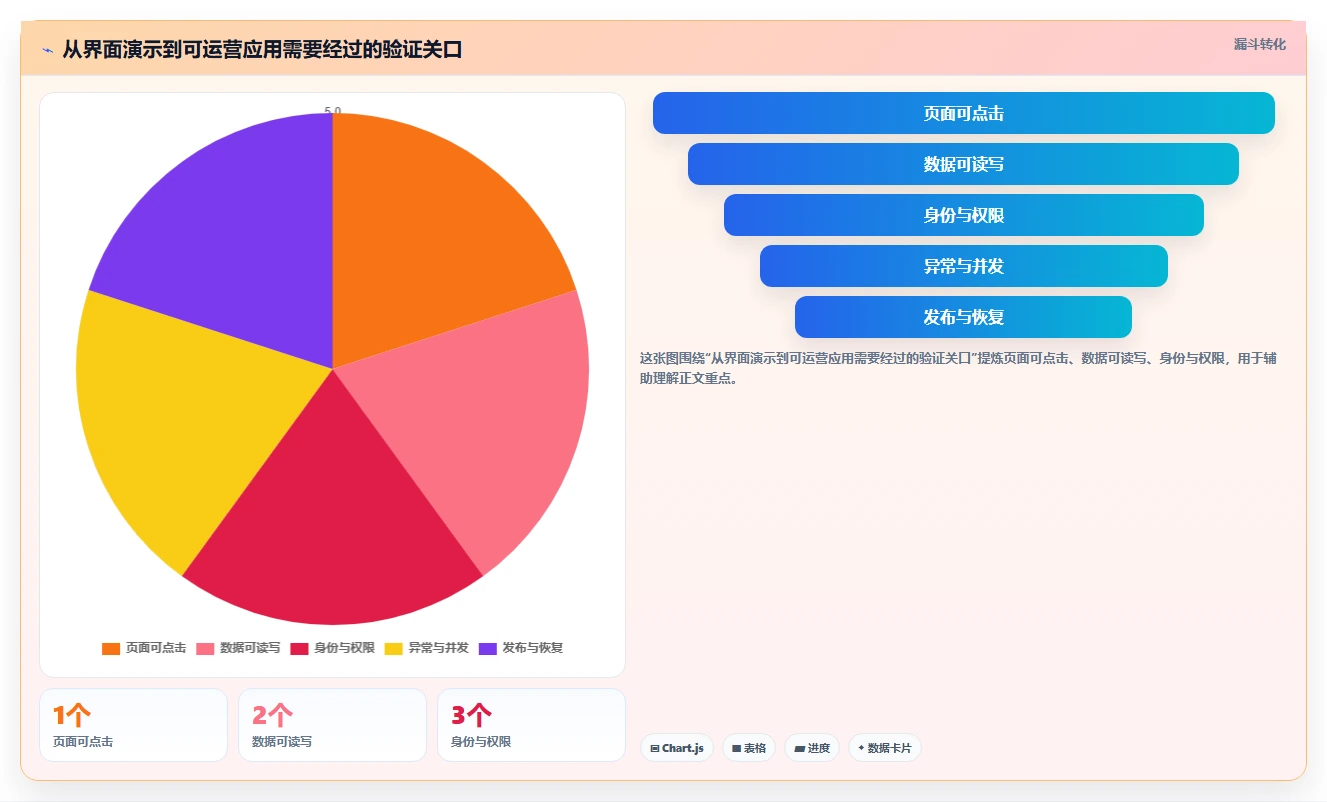Select the 异常与并发 funnel bar

pos(964,266)
